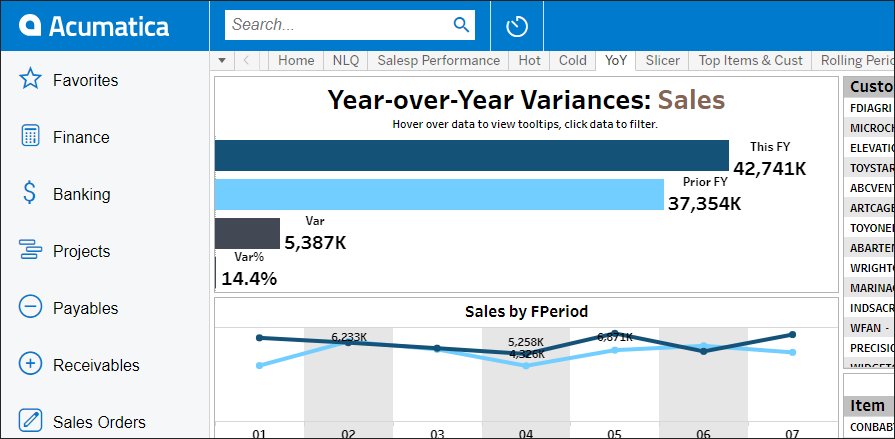
Task: Select the Banking dollar icon
Action: (x=30, y=194)
